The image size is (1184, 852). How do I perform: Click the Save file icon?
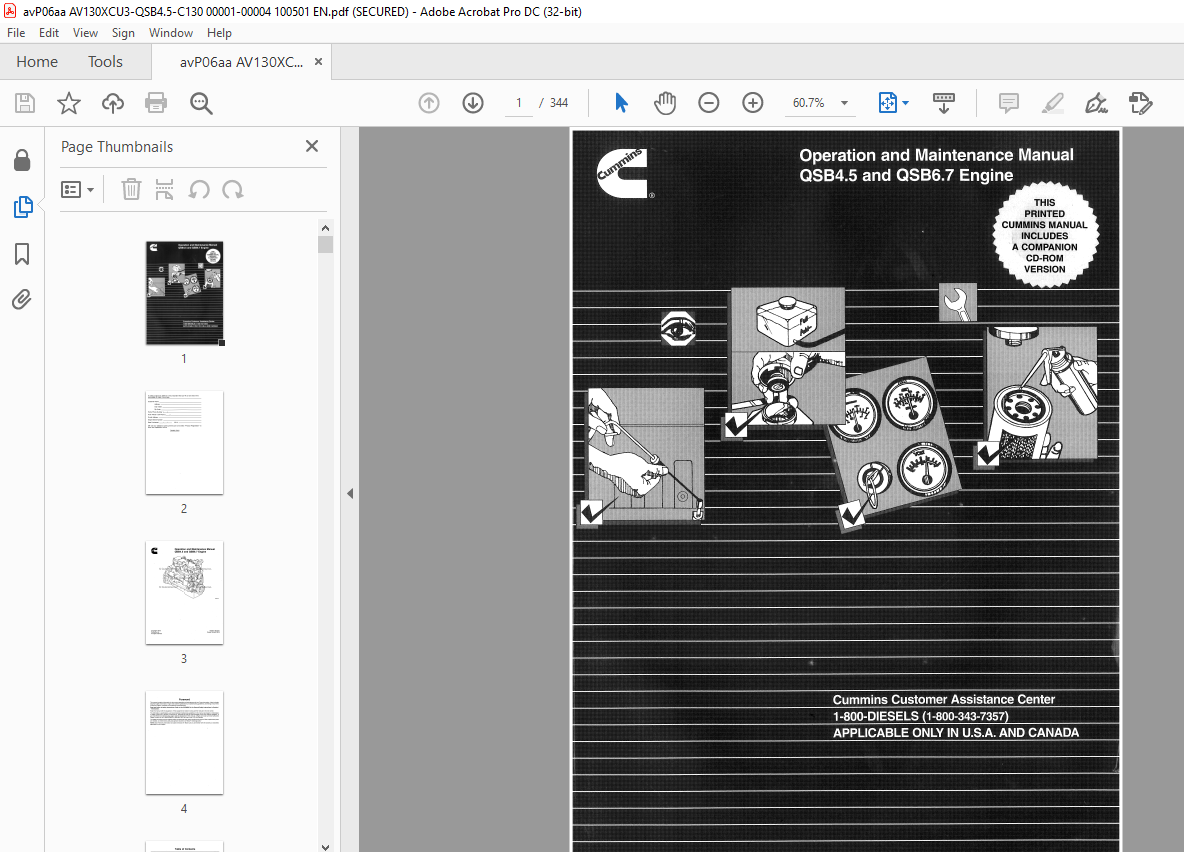coord(25,103)
